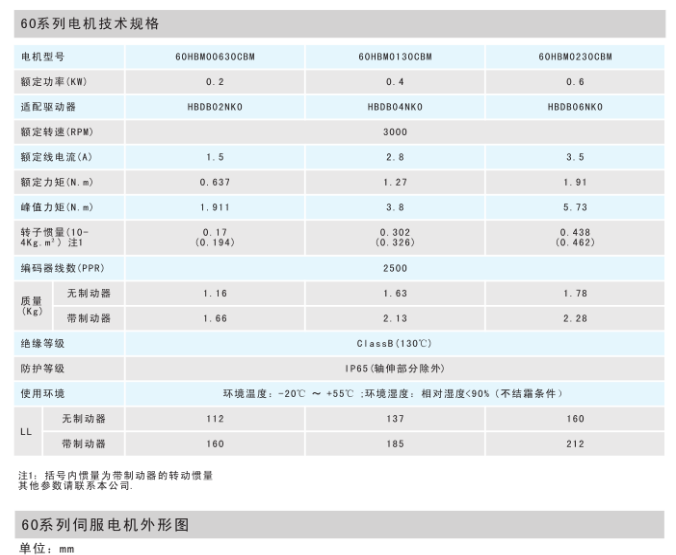The width and height of the screenshot is (676, 555).
Task: Click peak torque value 3.8
Action: tap(395, 207)
